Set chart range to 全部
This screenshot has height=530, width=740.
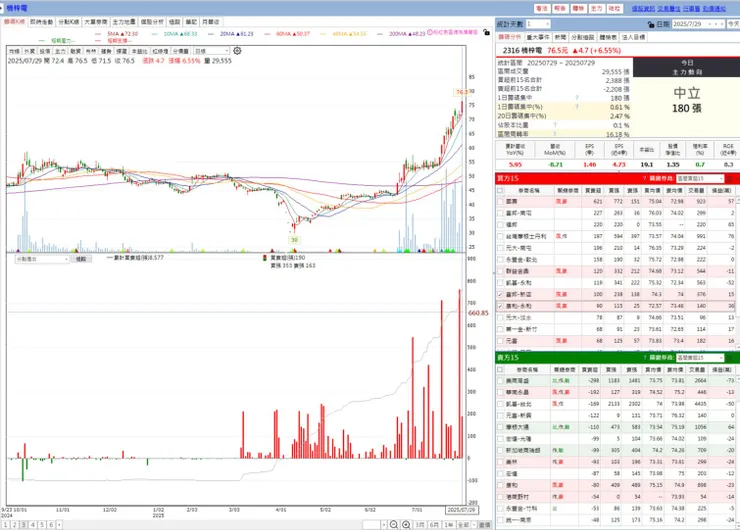click(463, 524)
